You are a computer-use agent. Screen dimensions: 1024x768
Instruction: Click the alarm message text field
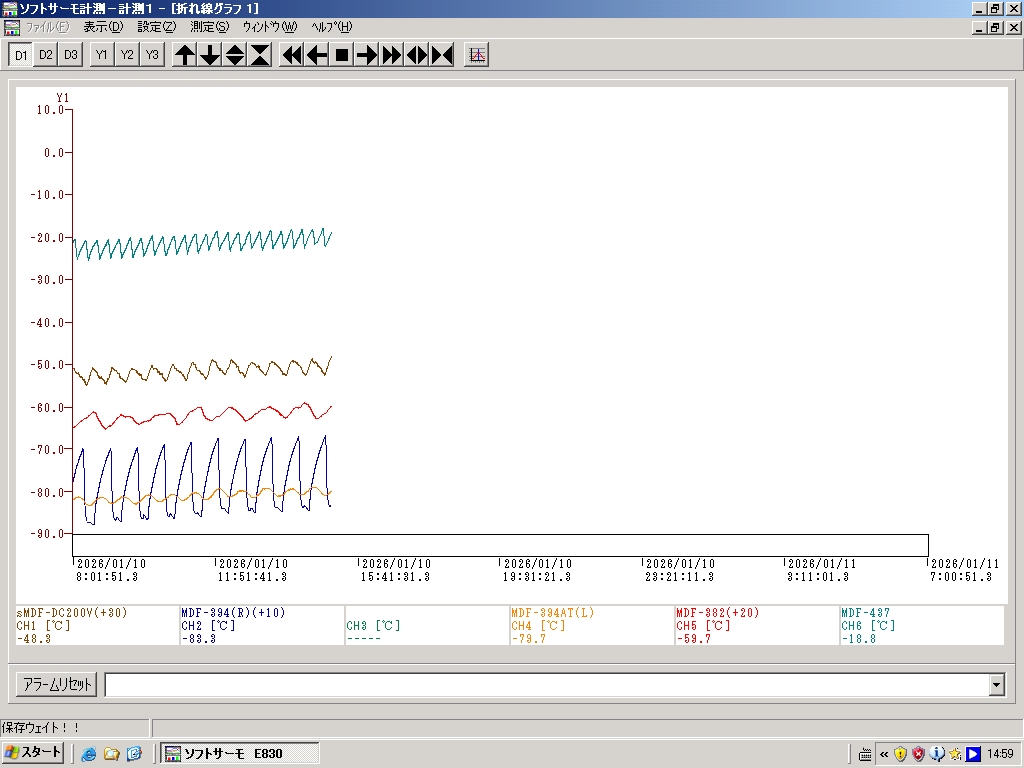pyautogui.click(x=546, y=685)
